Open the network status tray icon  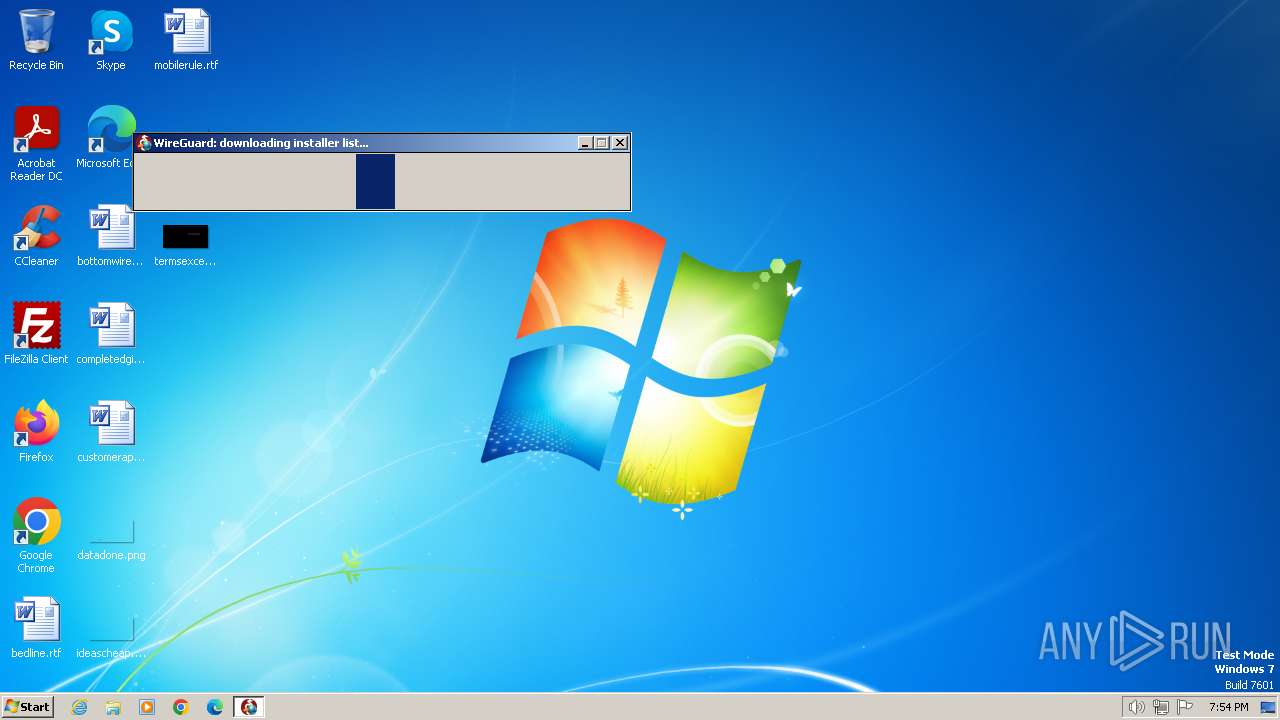[1161, 707]
